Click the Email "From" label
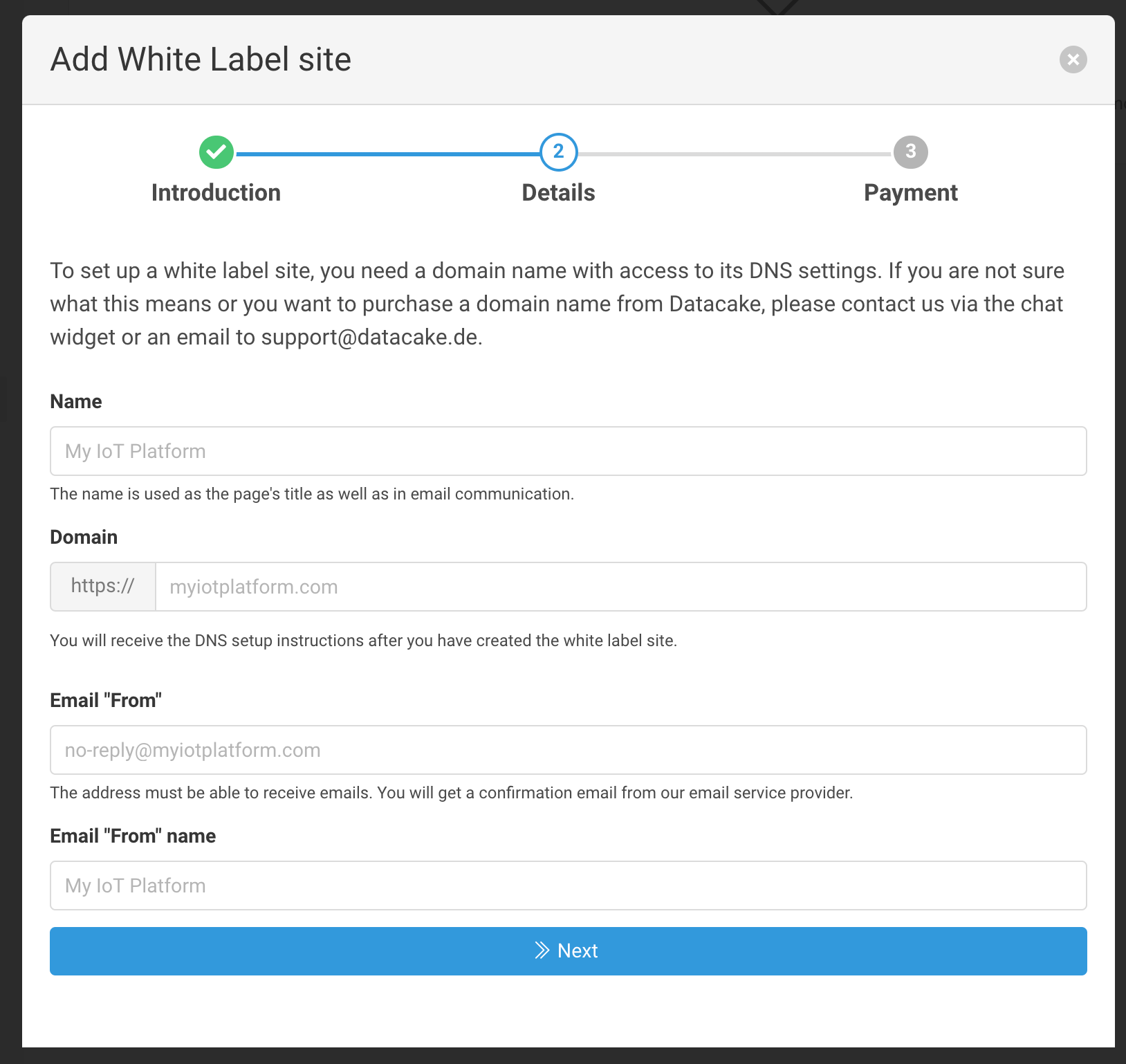1126x1064 pixels. point(106,701)
